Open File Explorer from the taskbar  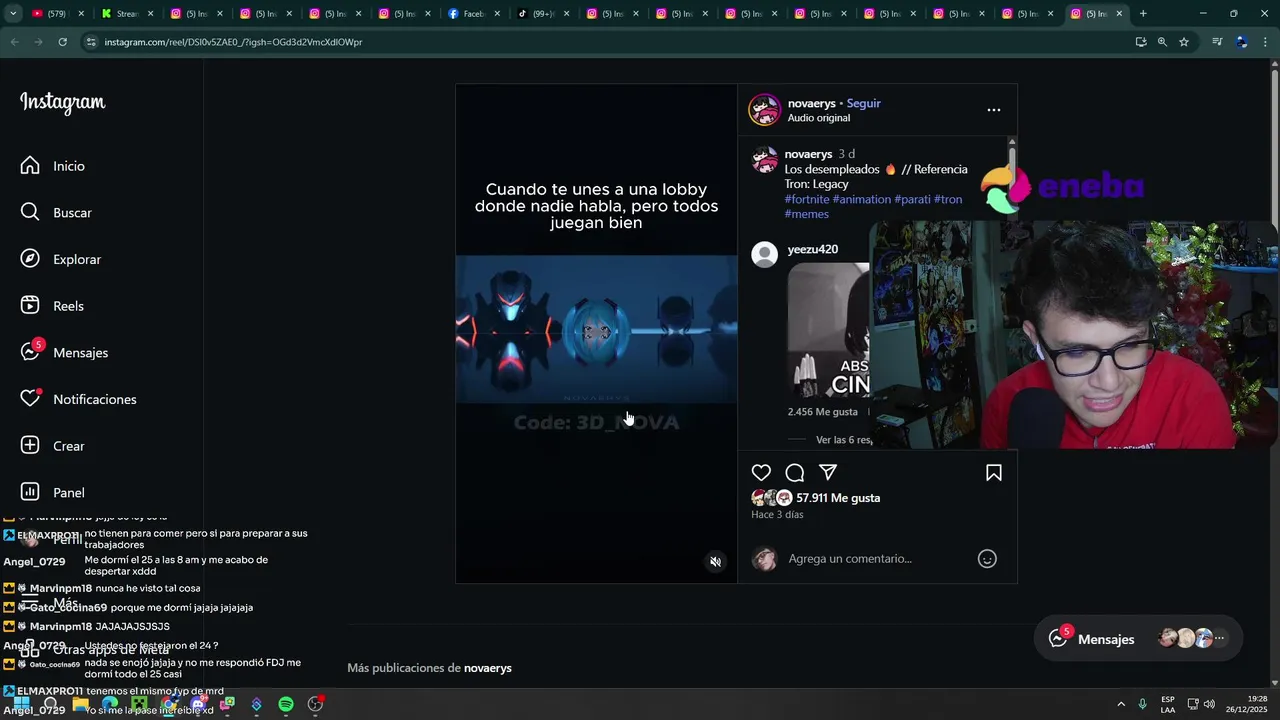click(81, 705)
